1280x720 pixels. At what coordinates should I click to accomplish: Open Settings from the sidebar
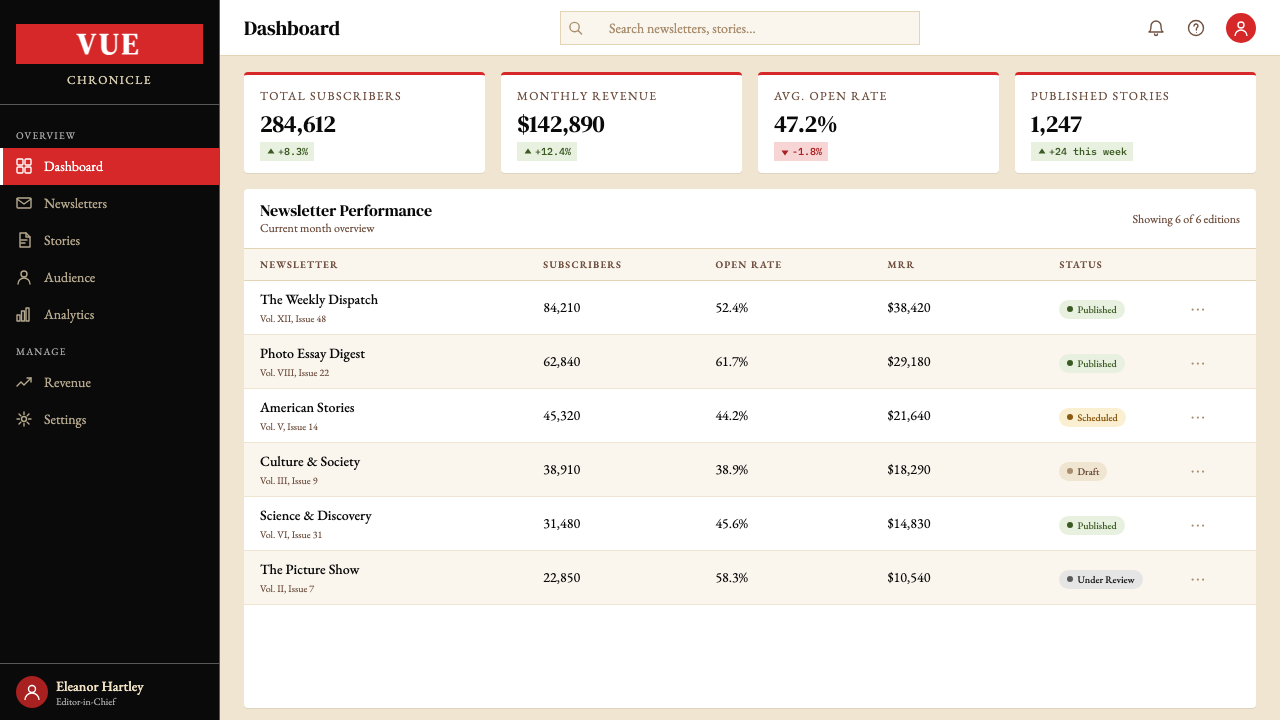110,419
